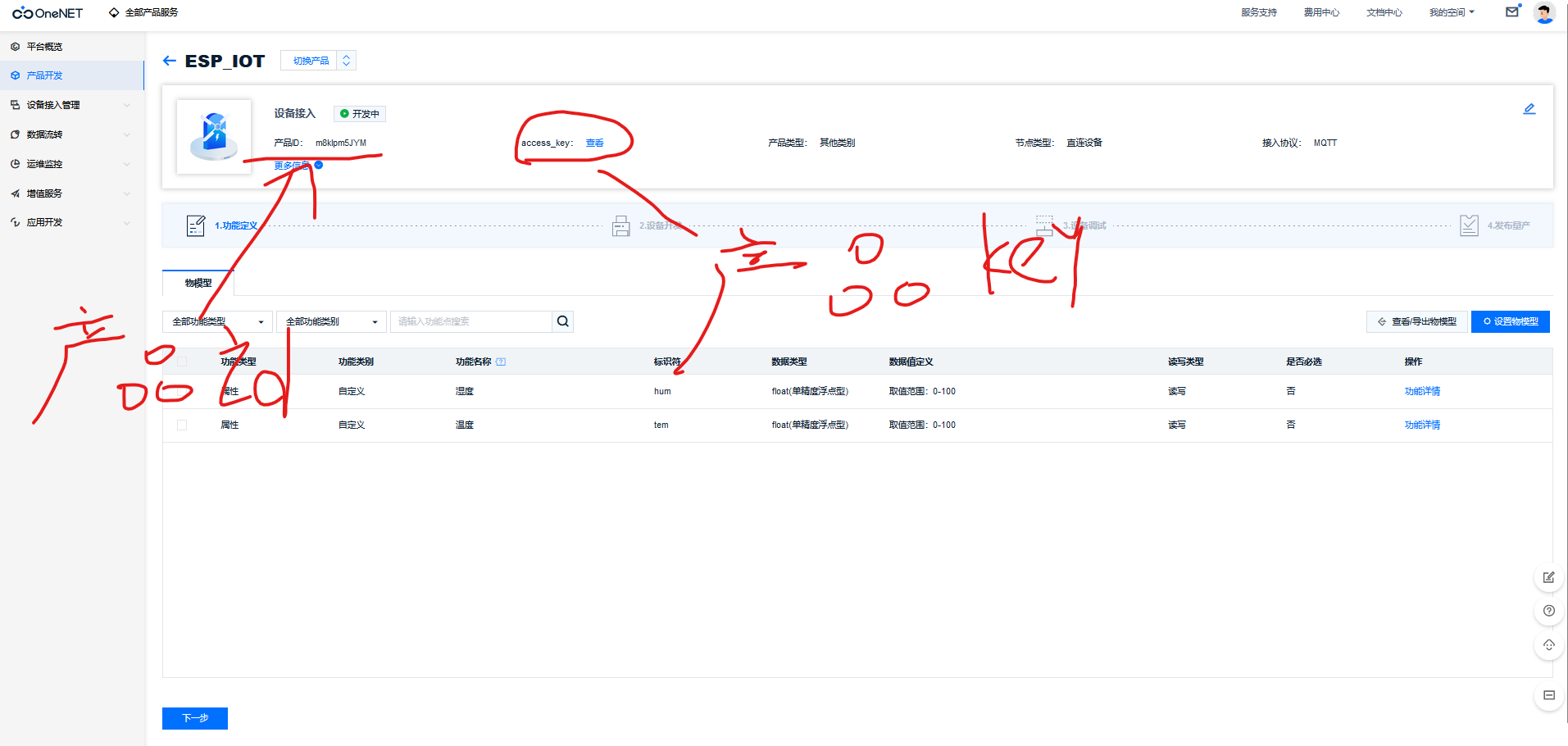Click the 发布量产 step checklist icon
1568x746 pixels.
point(1469,225)
